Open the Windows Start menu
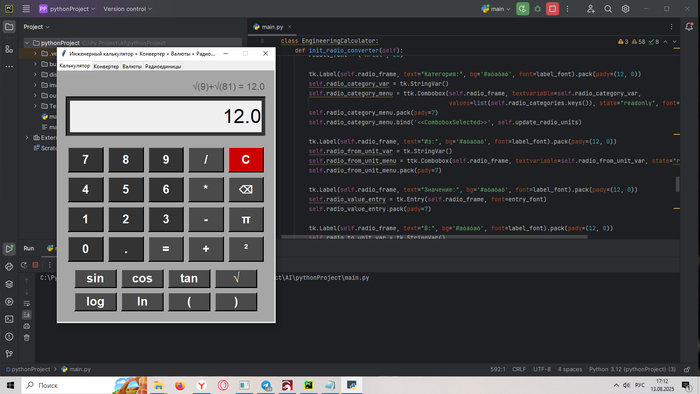This screenshot has height=394, width=700. [x=10, y=385]
